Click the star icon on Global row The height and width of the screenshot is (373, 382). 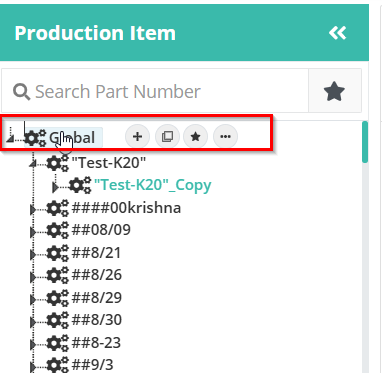pos(196,136)
